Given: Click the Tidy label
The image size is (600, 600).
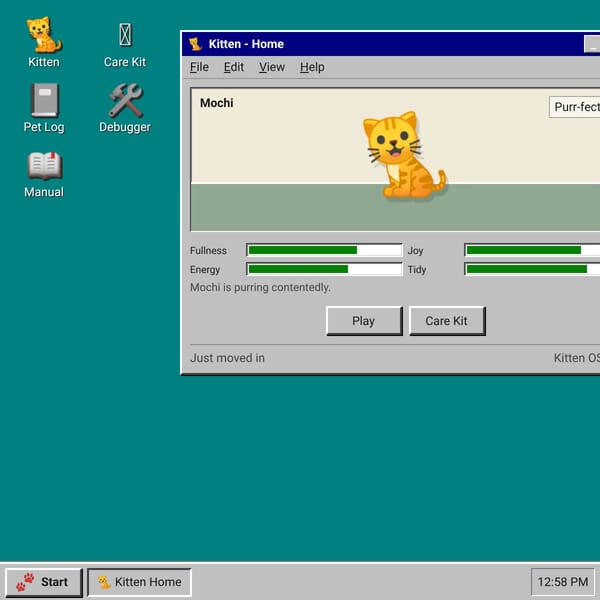Looking at the screenshot, I should coord(417,269).
